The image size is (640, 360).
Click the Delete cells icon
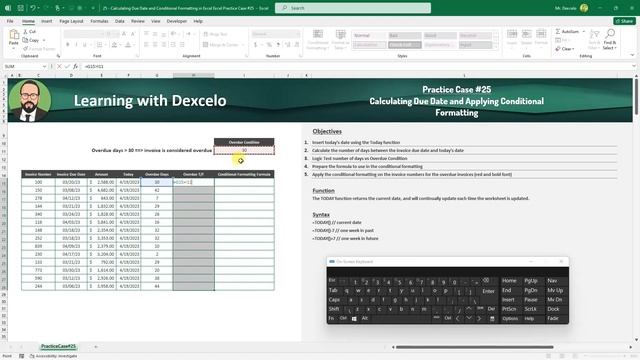click(527, 34)
